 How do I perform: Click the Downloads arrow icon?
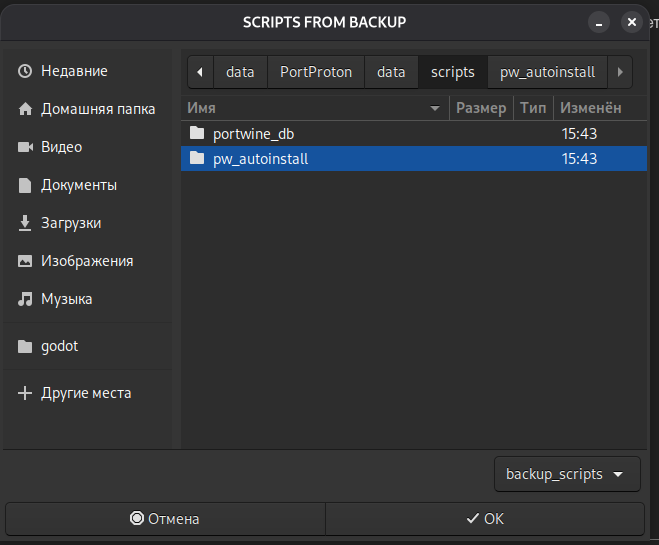click(x=25, y=224)
